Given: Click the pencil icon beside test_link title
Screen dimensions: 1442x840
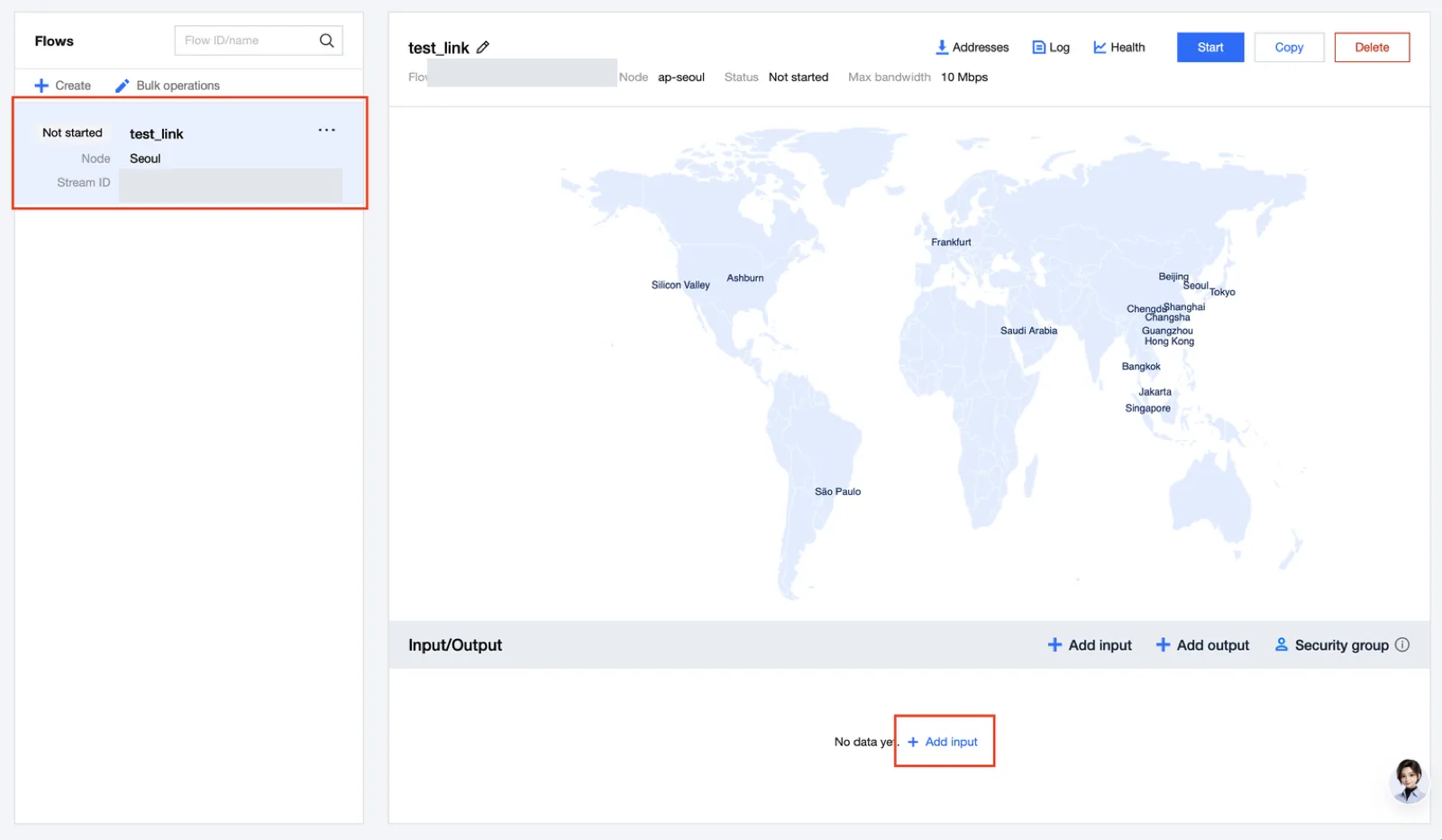Looking at the screenshot, I should pyautogui.click(x=483, y=48).
